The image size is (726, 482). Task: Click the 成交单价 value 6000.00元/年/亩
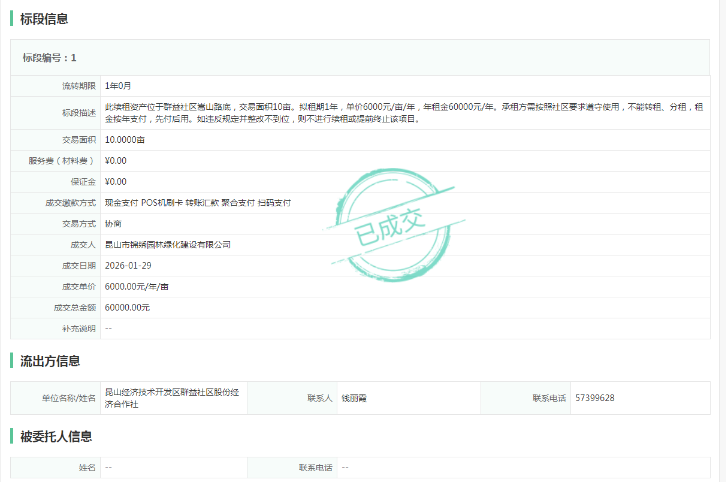point(137,286)
